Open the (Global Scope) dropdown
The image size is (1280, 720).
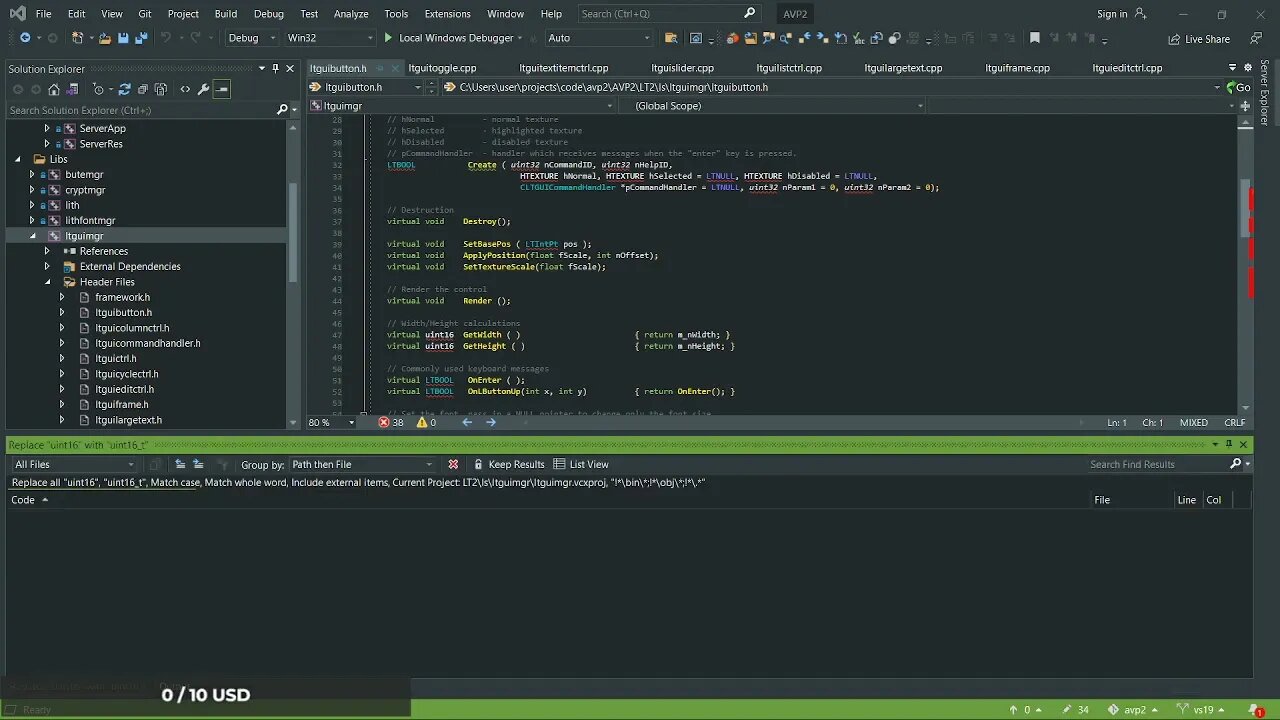(775, 105)
